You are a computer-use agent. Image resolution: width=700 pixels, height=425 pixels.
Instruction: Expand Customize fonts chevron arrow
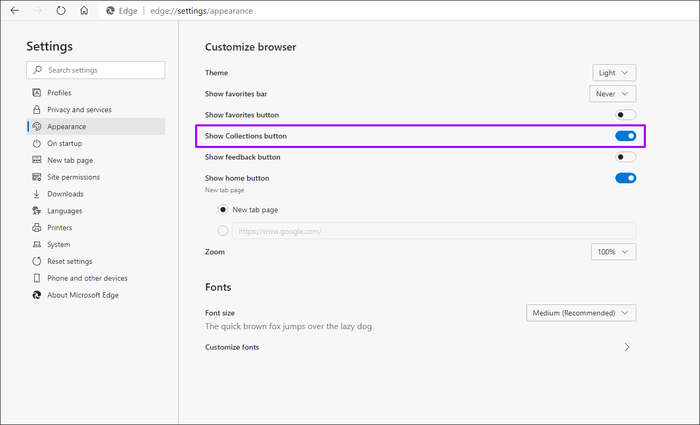tap(627, 347)
